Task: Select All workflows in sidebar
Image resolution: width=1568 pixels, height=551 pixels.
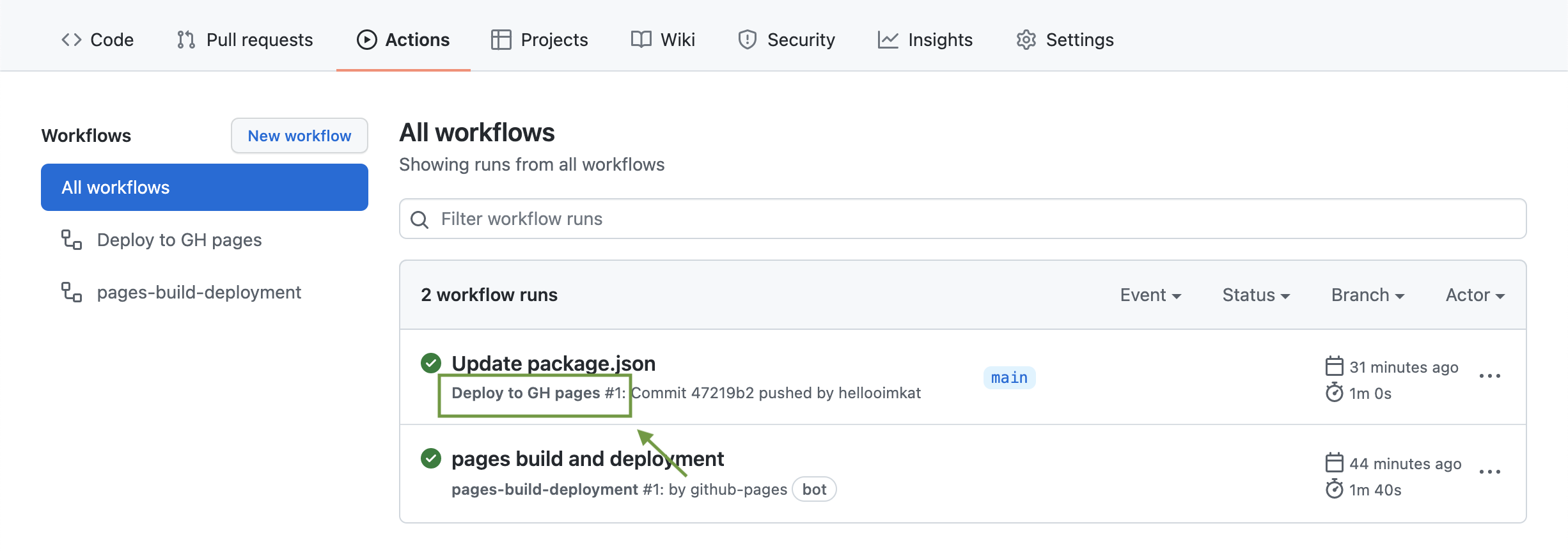Action: (205, 187)
